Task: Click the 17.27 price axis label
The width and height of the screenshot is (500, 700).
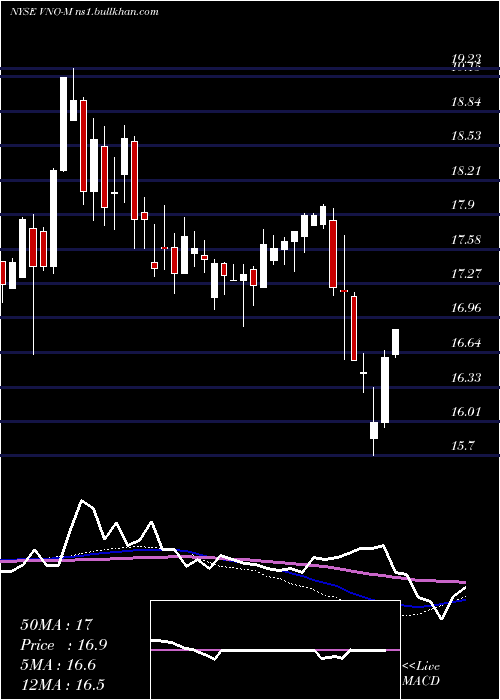Action: tap(466, 274)
